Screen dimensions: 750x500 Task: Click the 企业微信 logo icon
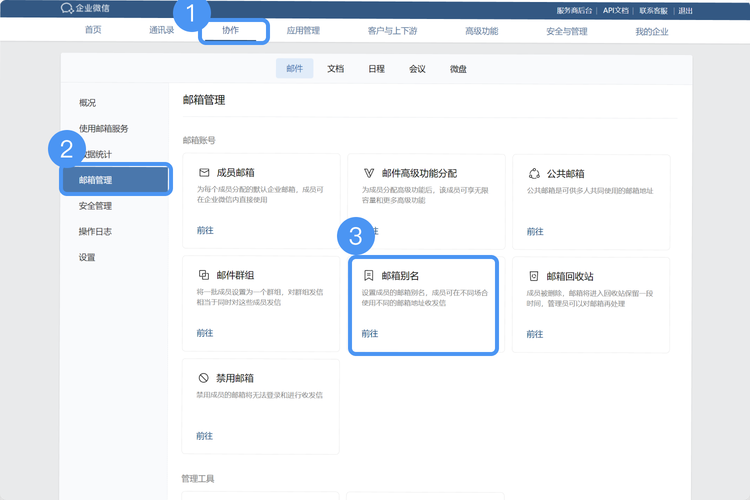67,9
